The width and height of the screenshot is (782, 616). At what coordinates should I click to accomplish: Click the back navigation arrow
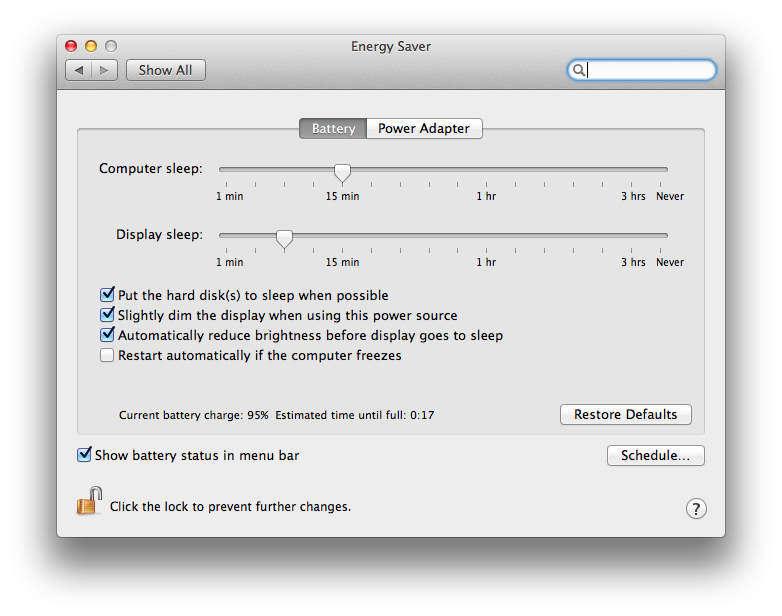click(79, 70)
